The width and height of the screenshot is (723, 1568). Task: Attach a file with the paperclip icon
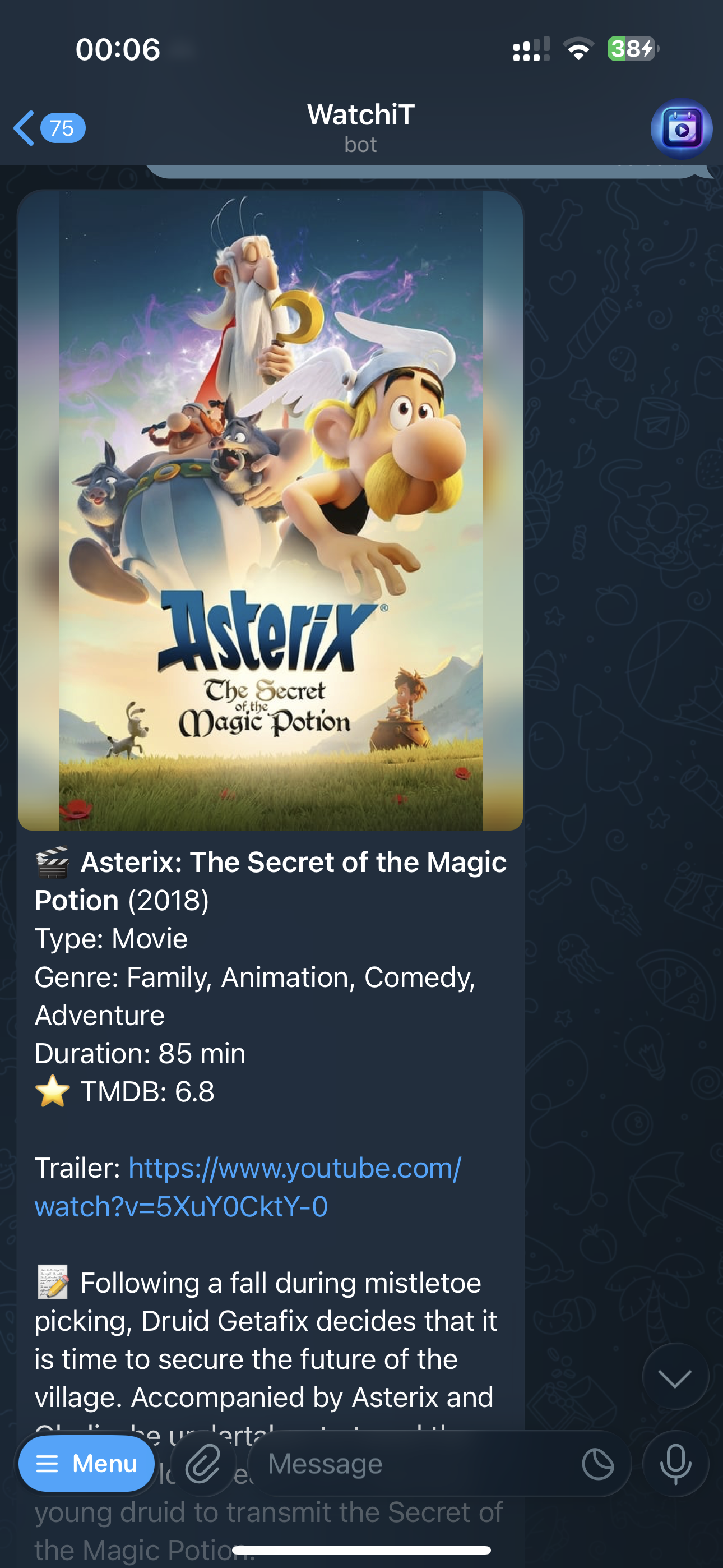point(203,1464)
